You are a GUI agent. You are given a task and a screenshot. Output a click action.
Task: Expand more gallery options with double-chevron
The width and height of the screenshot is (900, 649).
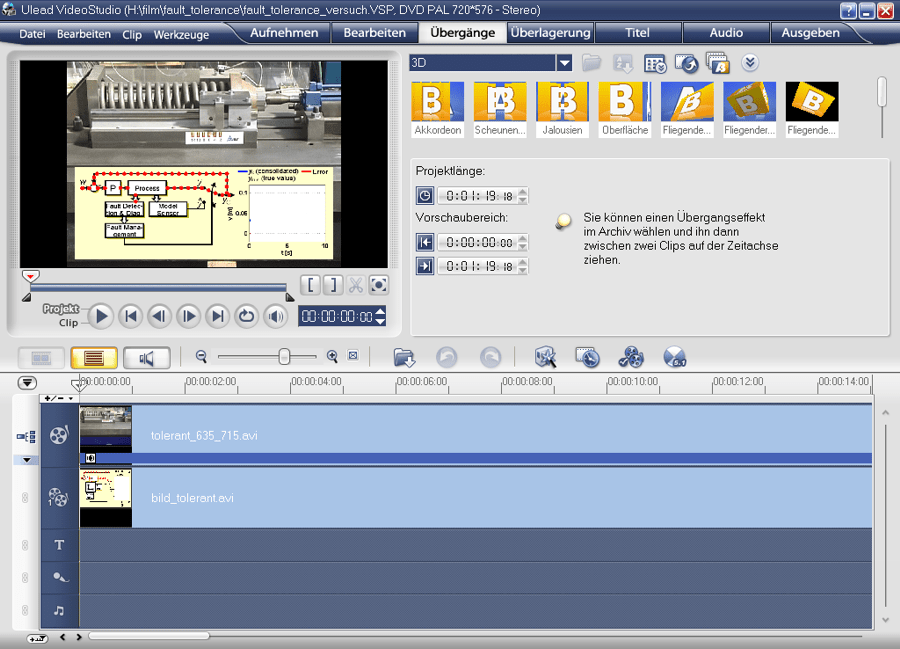tap(750, 62)
